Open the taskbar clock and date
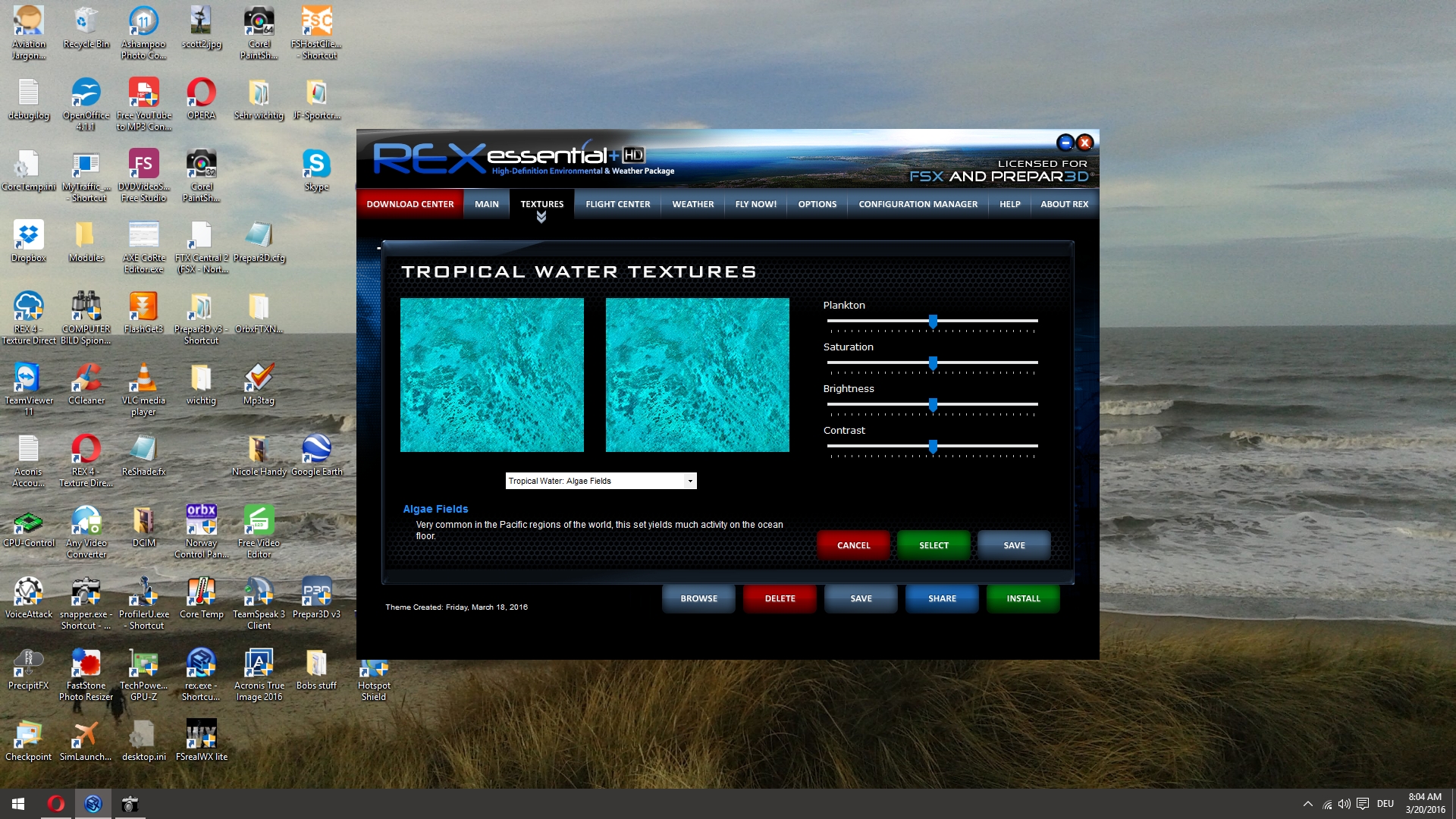This screenshot has height=819, width=1456. 1425,804
